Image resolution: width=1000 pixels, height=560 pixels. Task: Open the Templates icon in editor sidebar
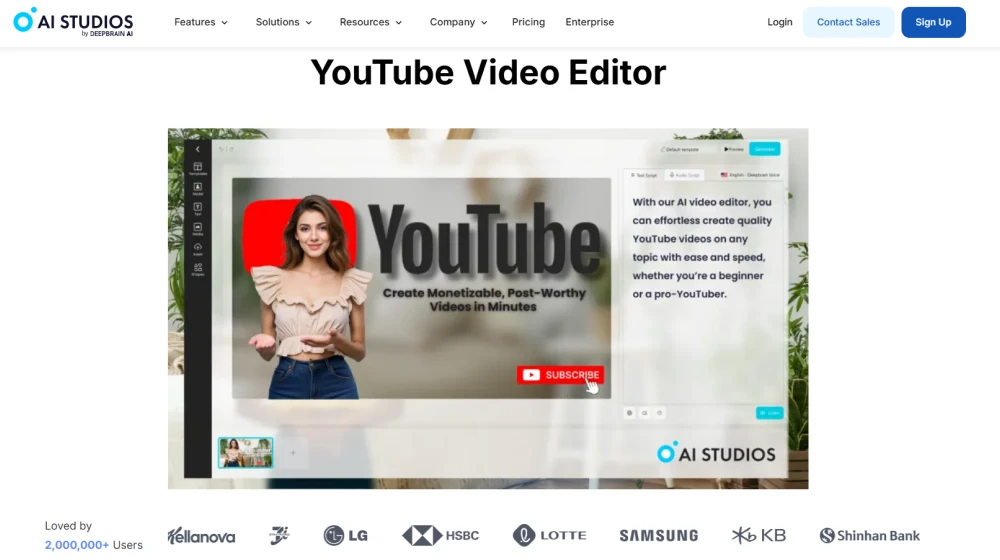coord(198,168)
